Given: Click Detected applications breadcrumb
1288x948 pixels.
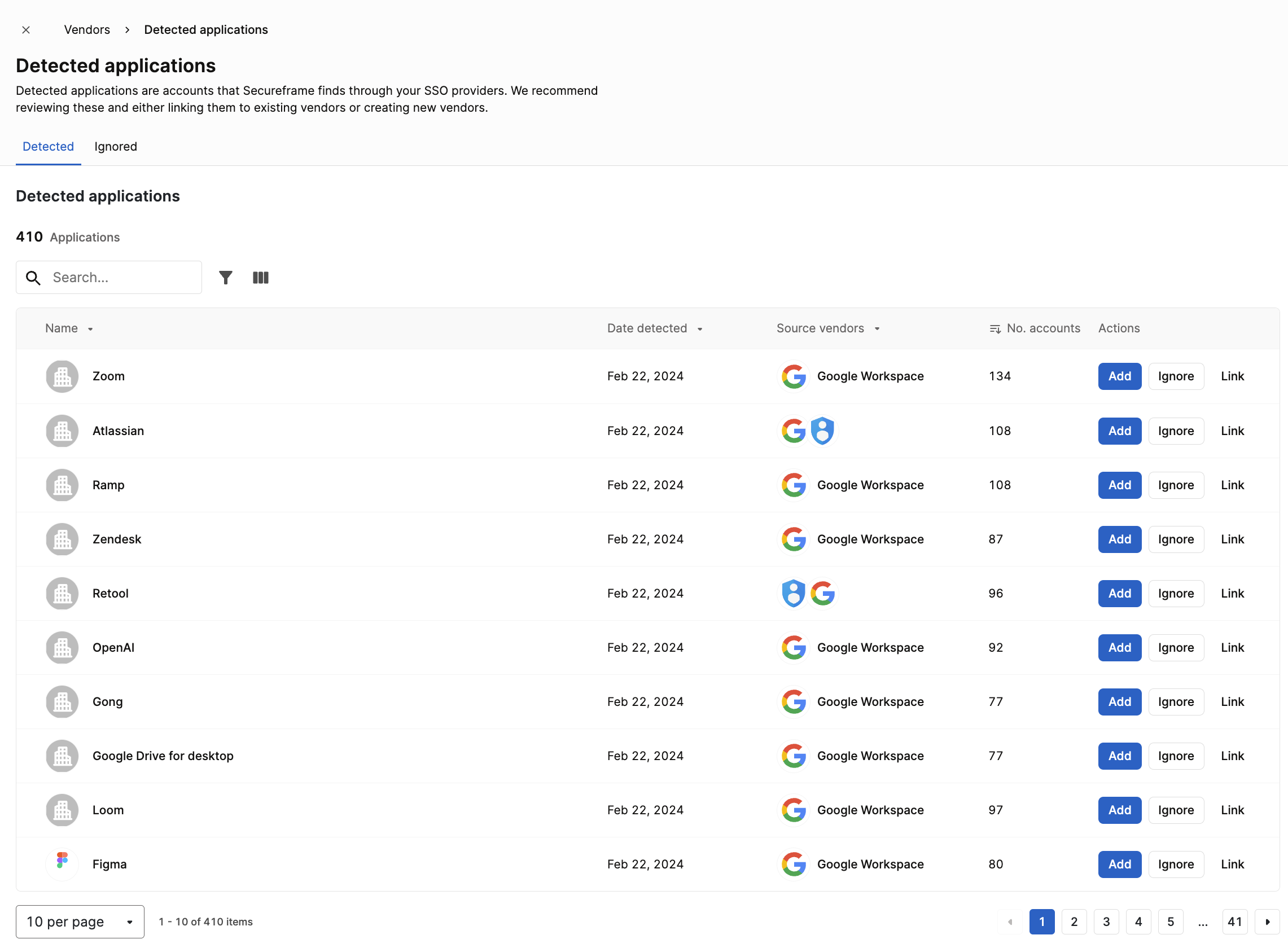Looking at the screenshot, I should pyautogui.click(x=206, y=30).
